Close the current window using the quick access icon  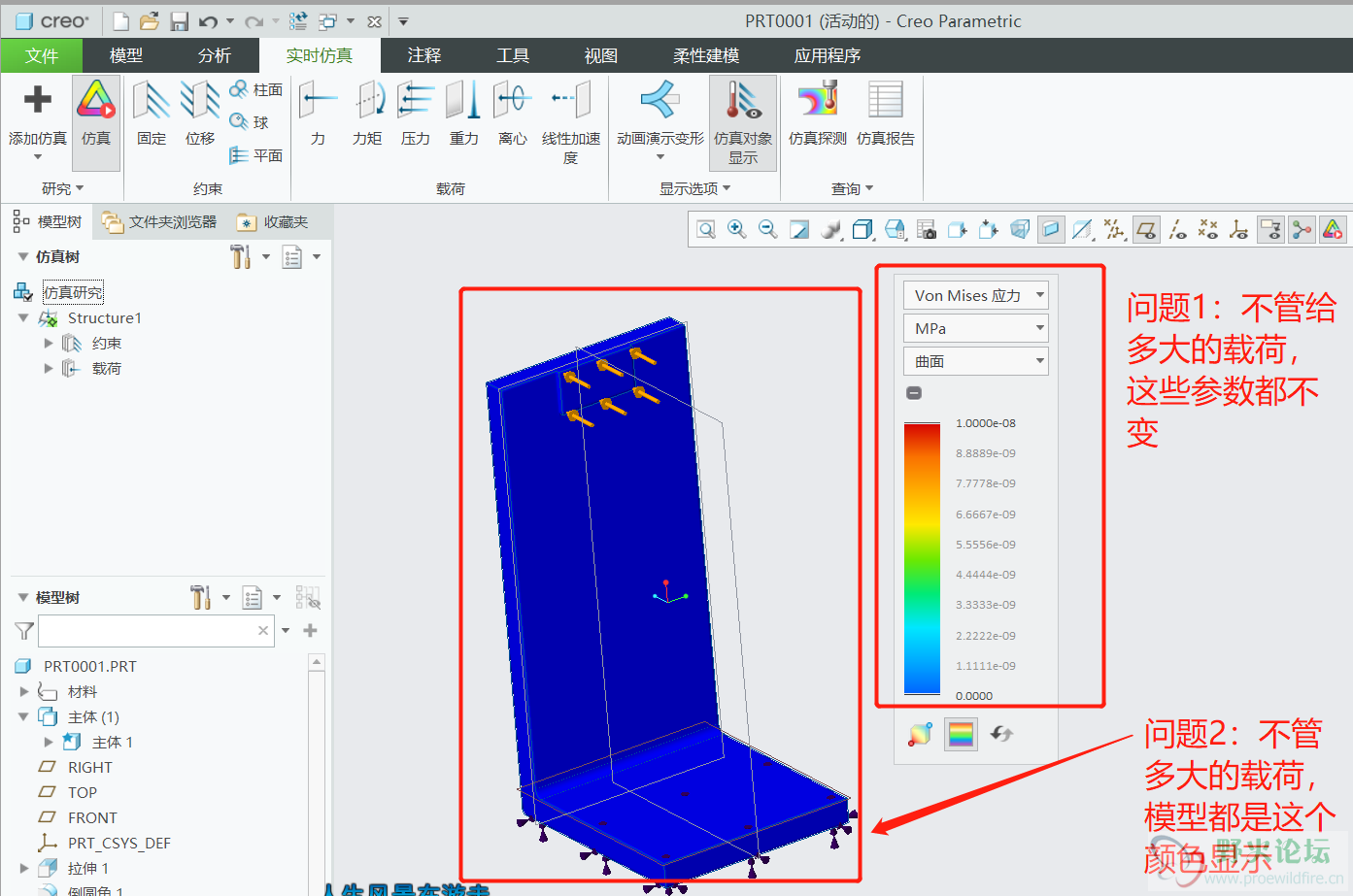(x=374, y=20)
